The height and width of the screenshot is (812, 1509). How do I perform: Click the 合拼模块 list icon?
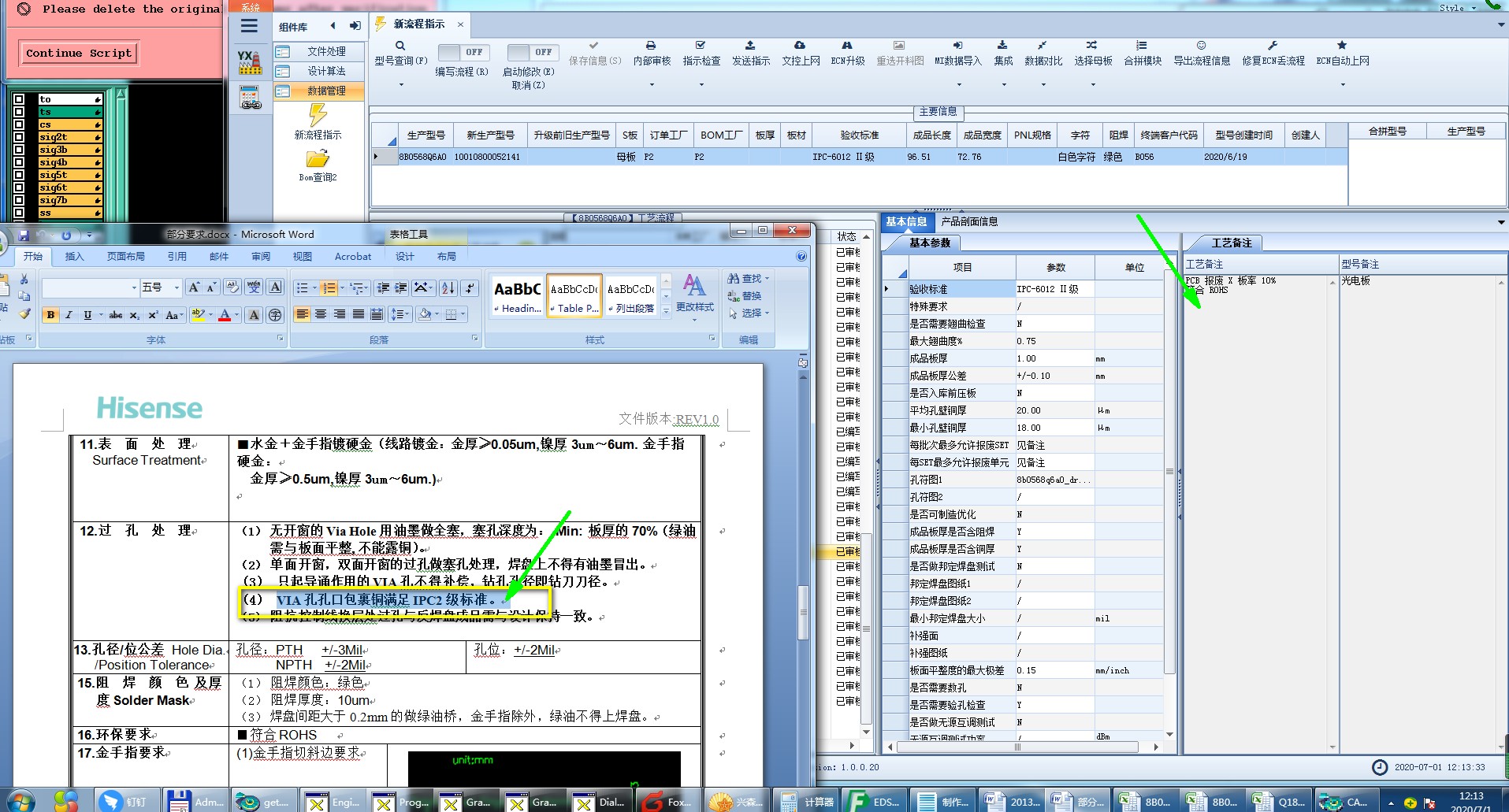coord(1142,46)
